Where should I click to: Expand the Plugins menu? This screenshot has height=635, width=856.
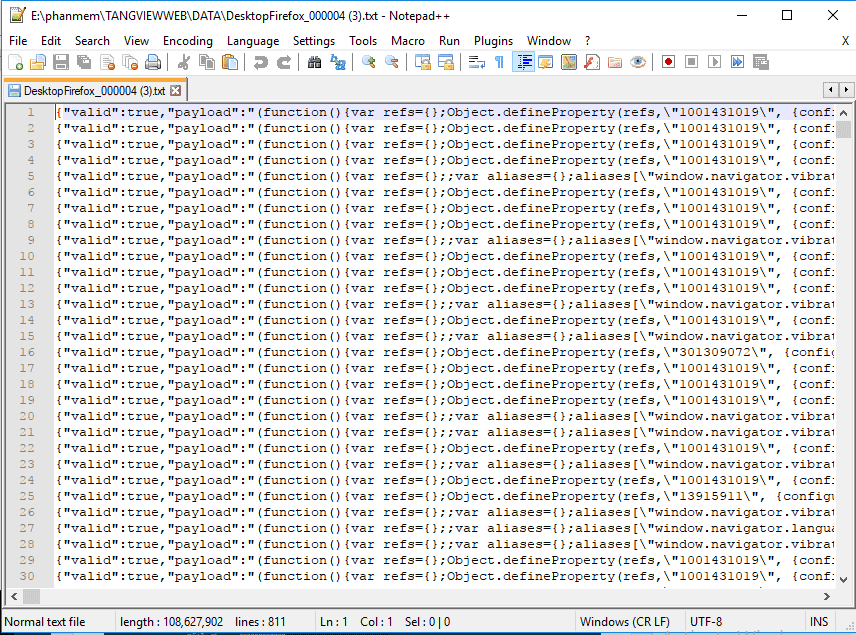[493, 41]
